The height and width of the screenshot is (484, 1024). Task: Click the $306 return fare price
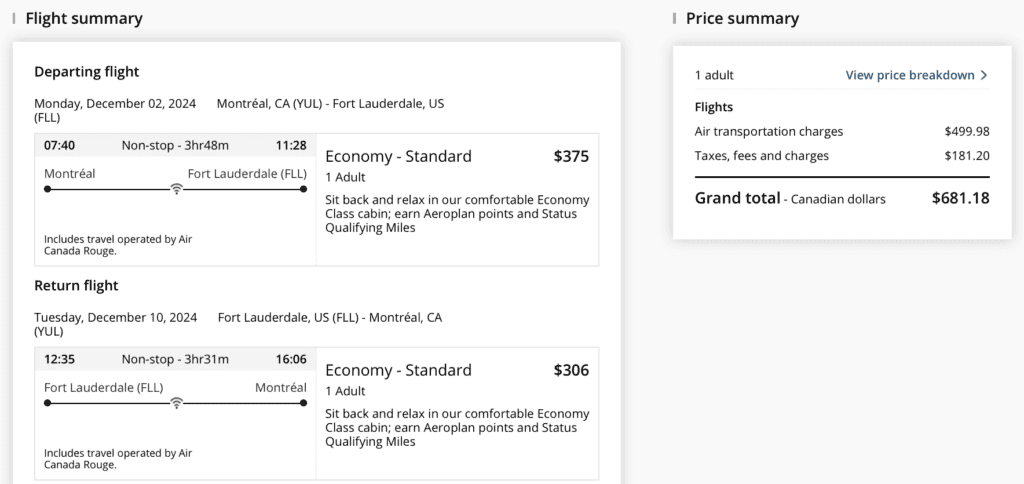point(571,370)
